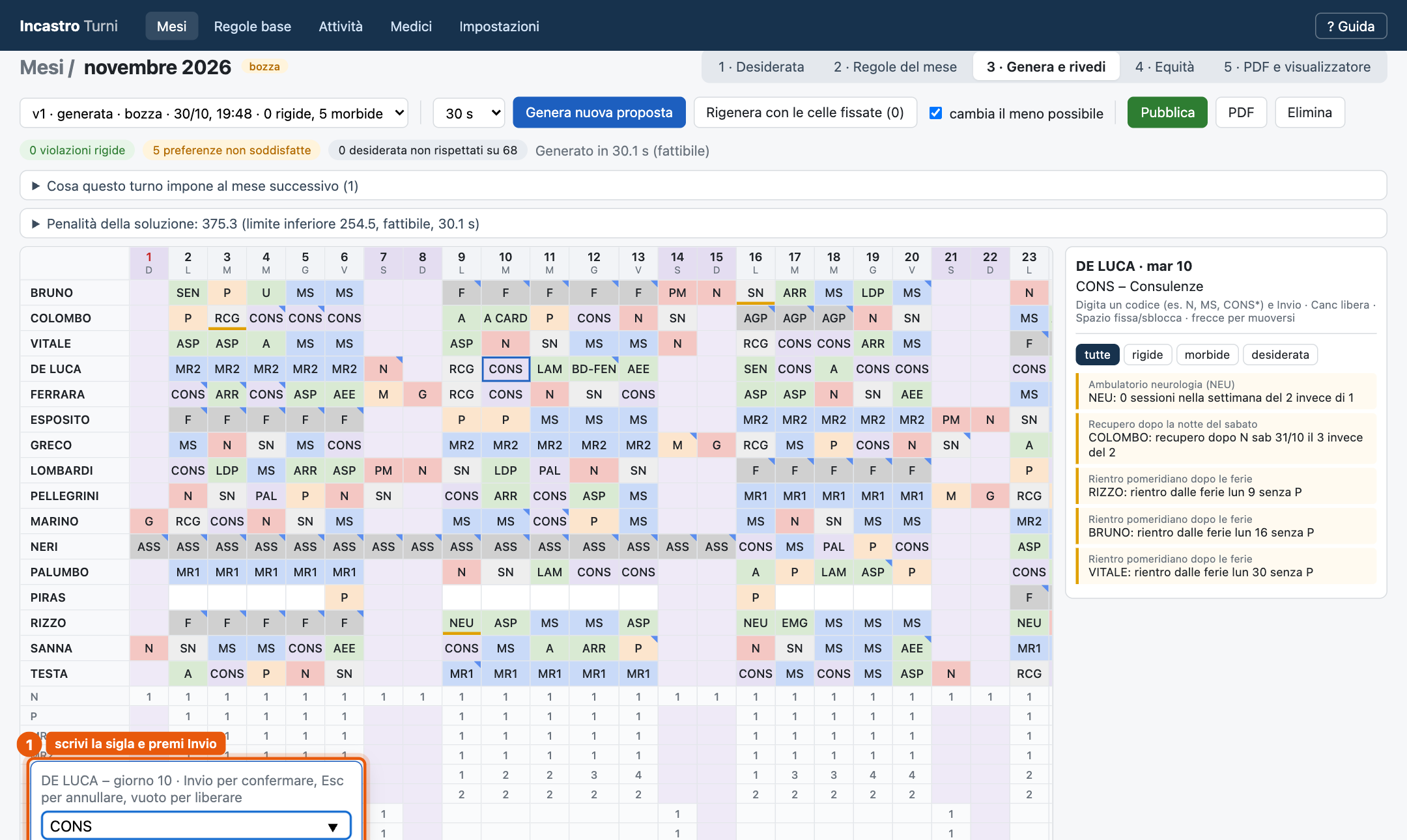Click the RIZZO rientro dalle ferie violation

point(1226,485)
